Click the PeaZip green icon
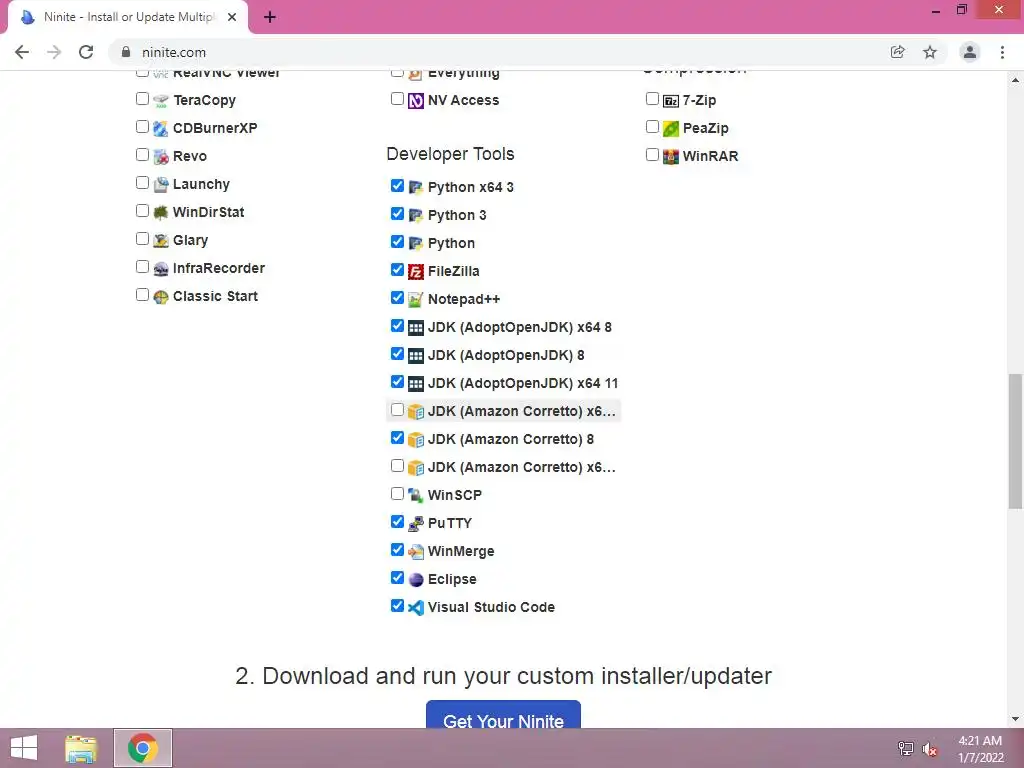Viewport: 1024px width, 768px height. pos(671,129)
